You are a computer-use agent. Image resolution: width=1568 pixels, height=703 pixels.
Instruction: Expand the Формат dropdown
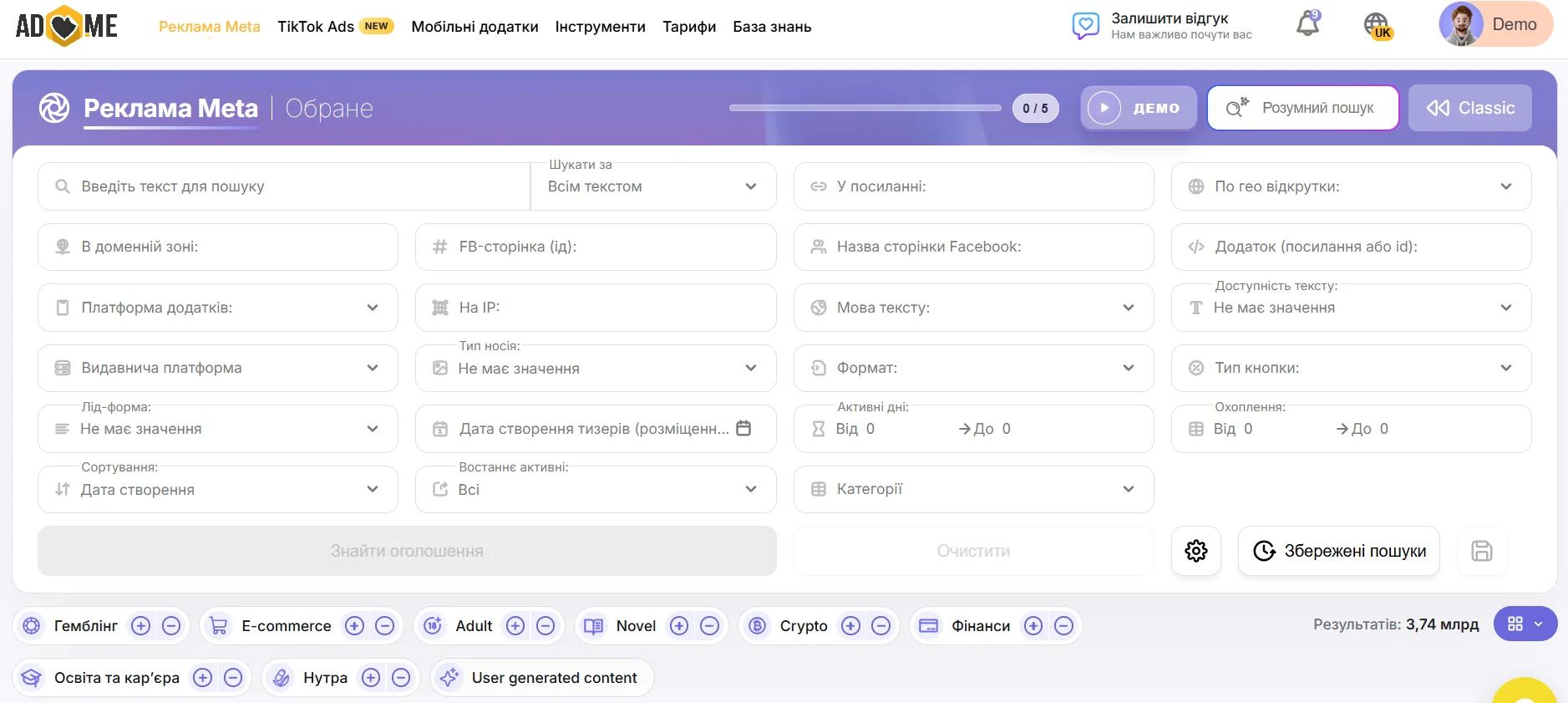[973, 368]
